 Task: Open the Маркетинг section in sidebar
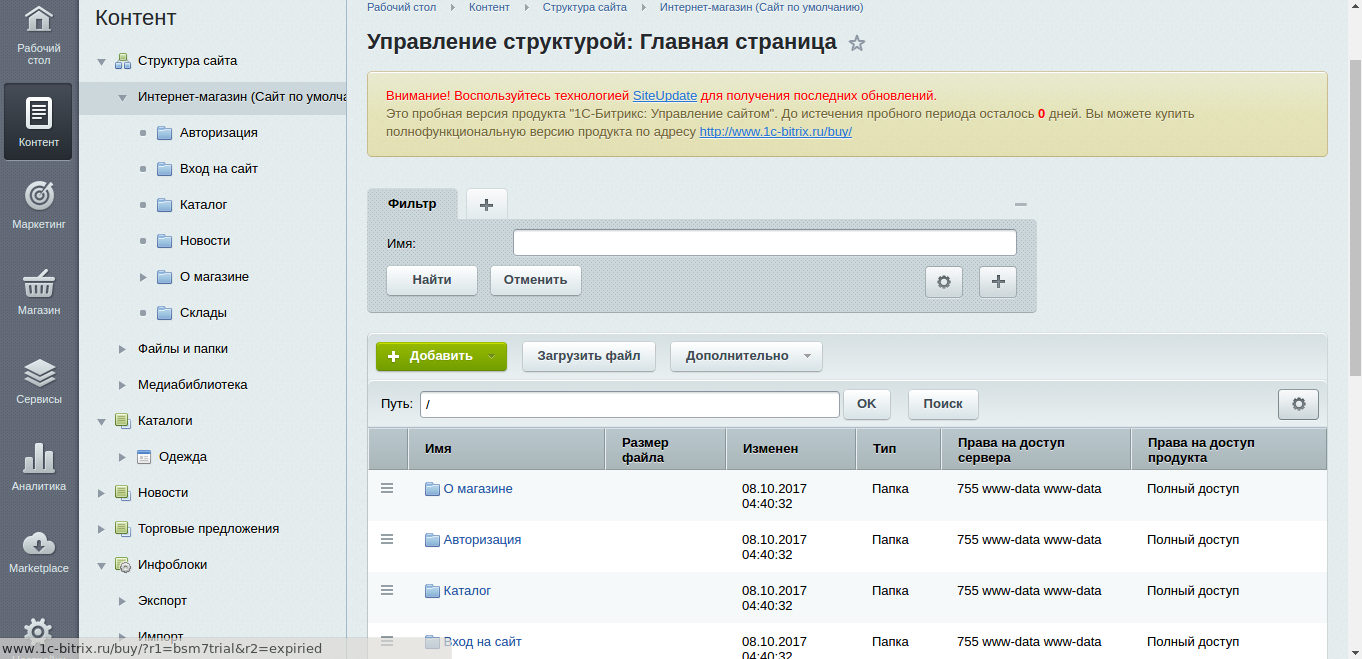[38, 205]
